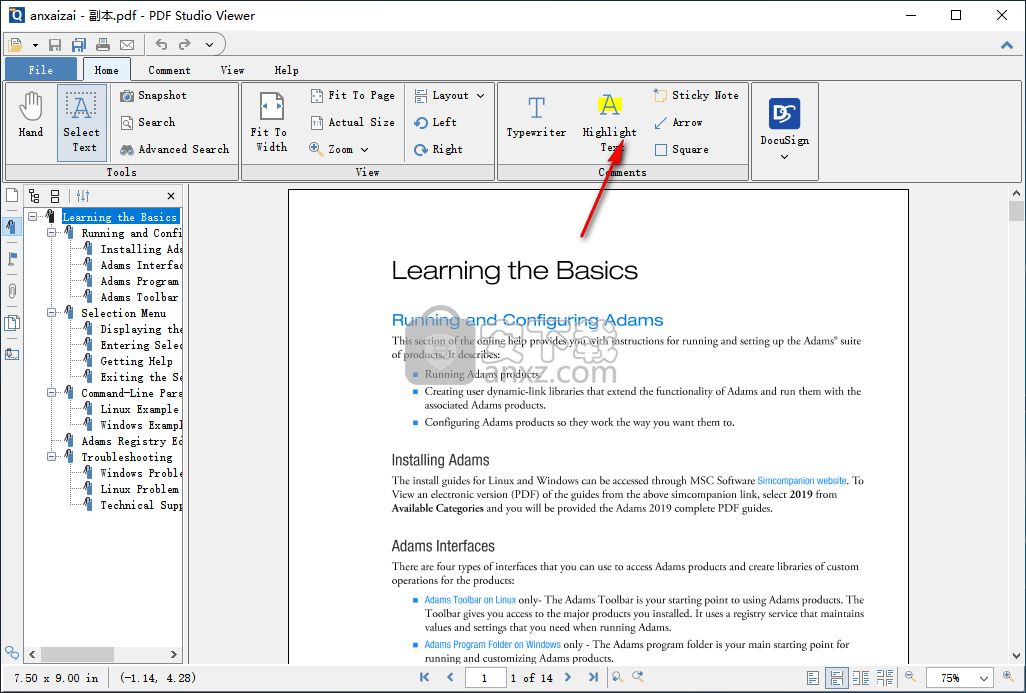Go to the last page

[593, 677]
